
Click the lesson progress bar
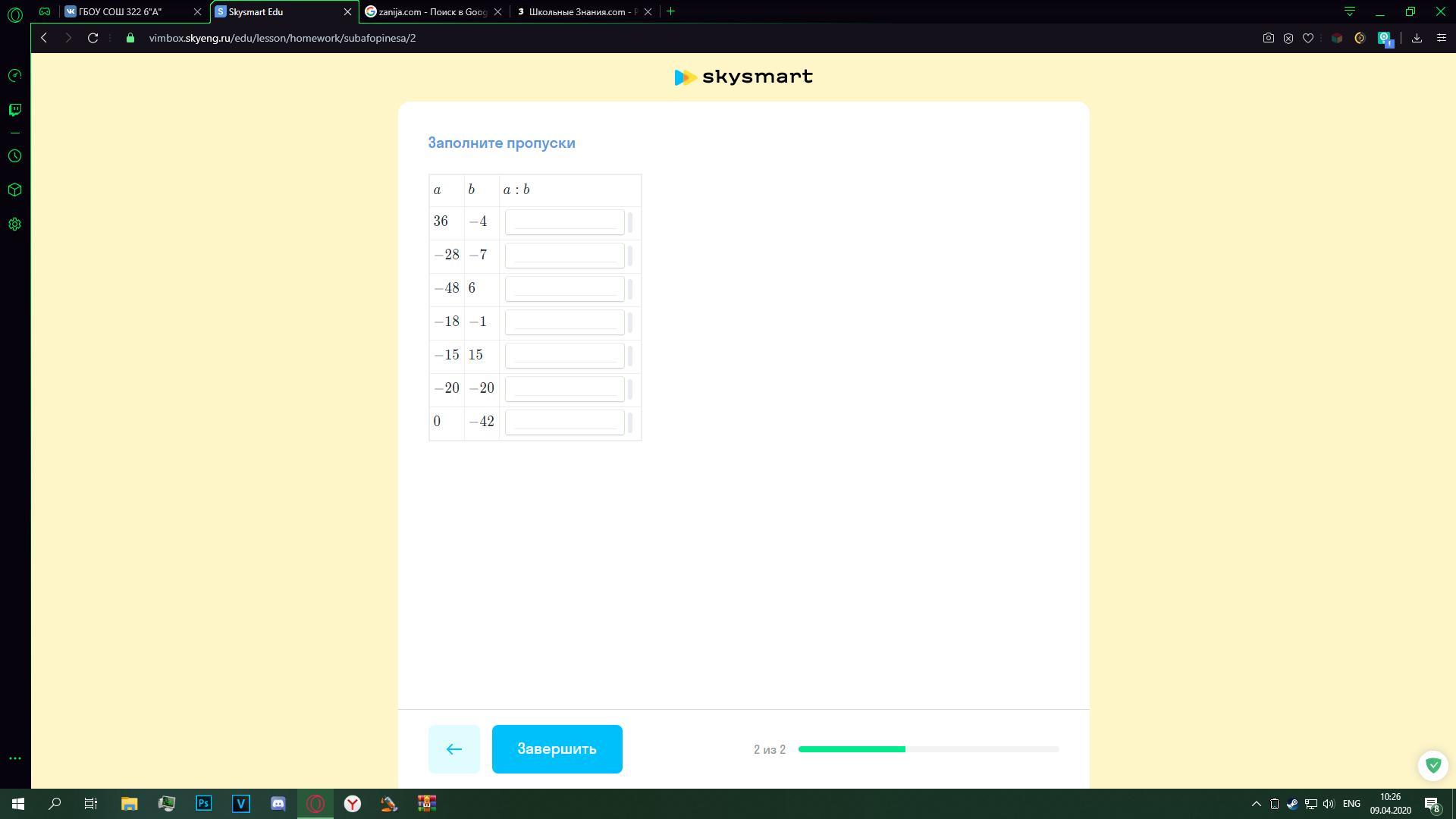click(928, 749)
